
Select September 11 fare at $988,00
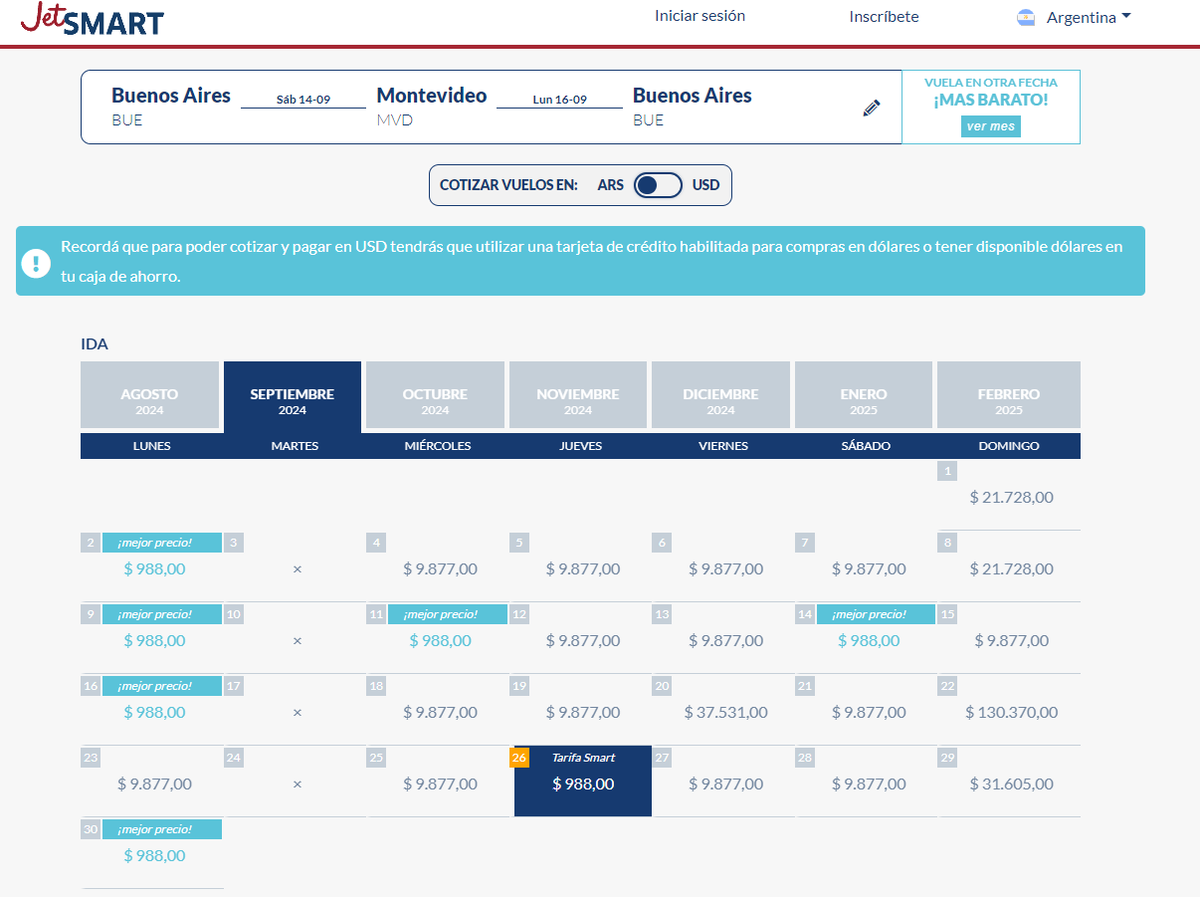(x=440, y=640)
